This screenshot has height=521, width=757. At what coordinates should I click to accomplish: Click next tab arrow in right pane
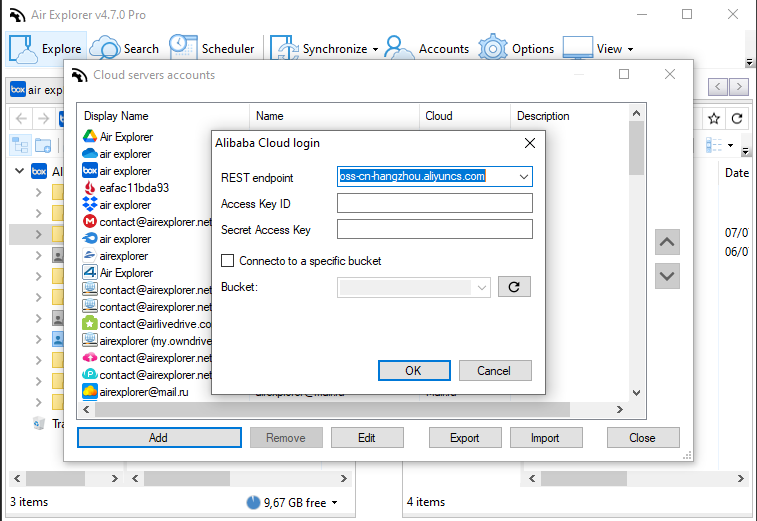tap(739, 87)
